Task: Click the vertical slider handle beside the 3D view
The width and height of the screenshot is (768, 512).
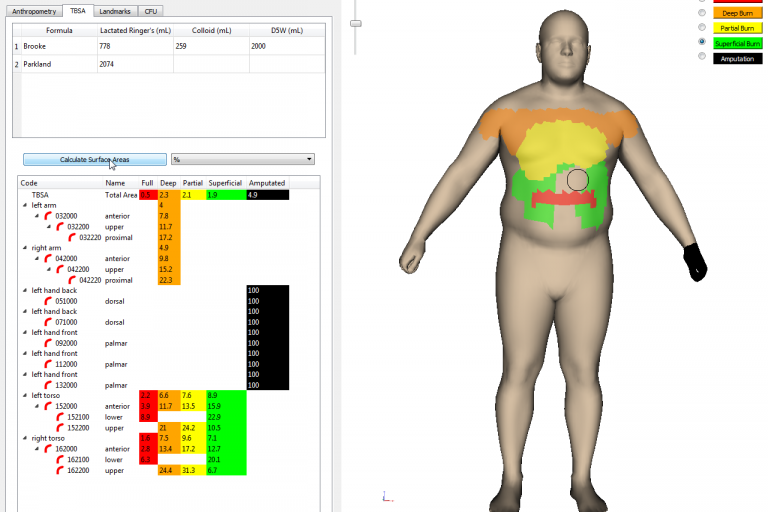Action: [x=357, y=21]
